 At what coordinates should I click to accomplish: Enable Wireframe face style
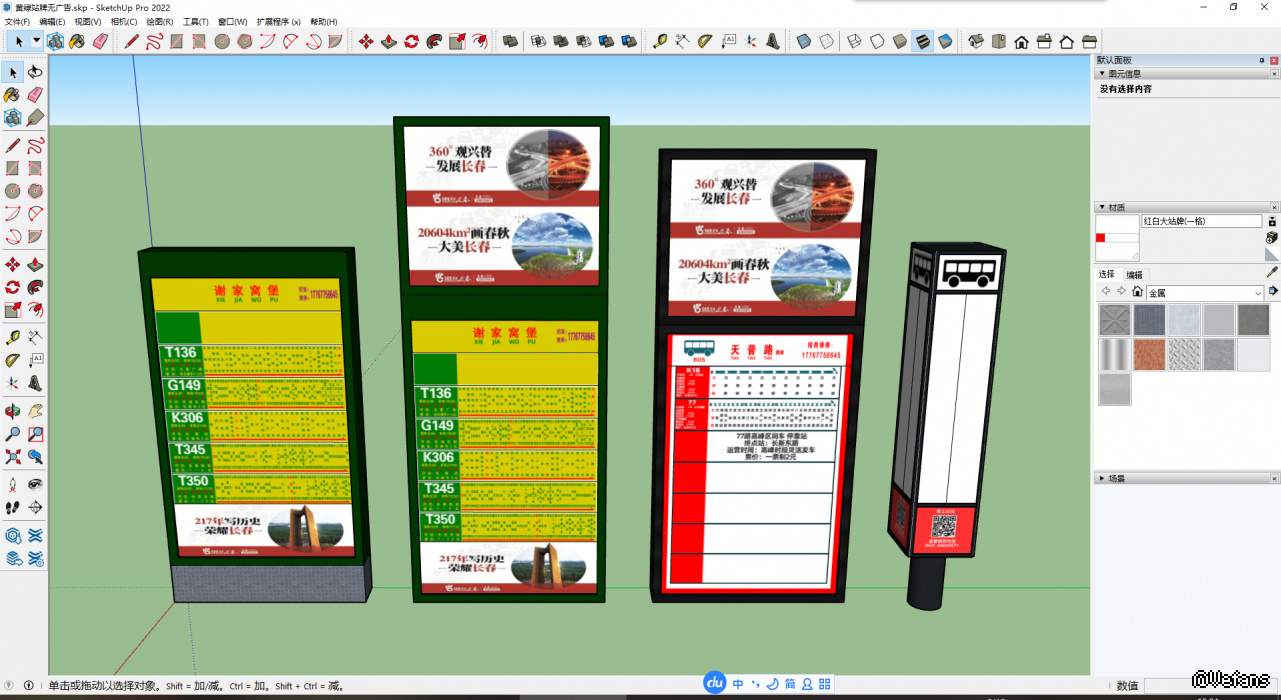tap(854, 41)
